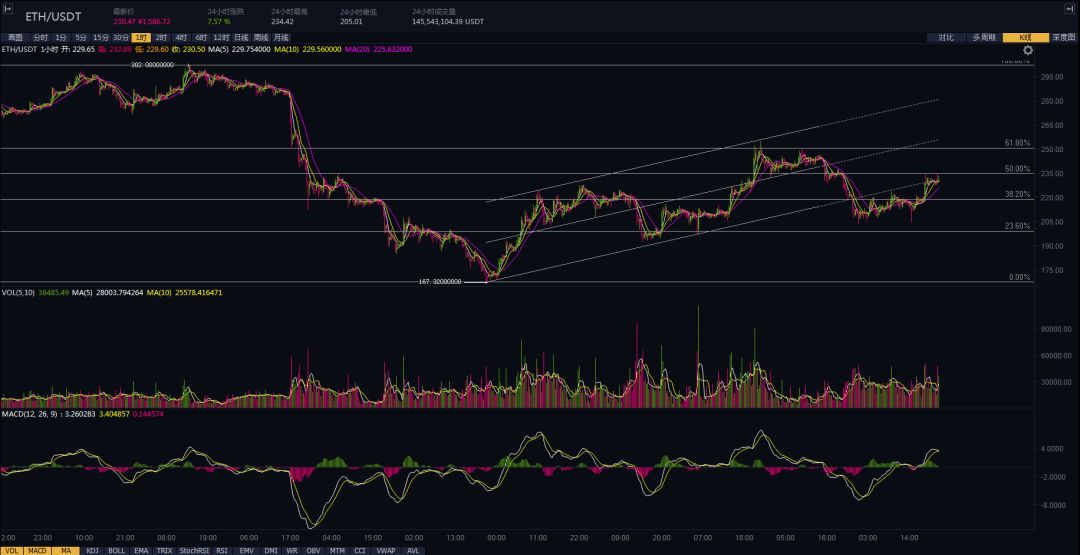Turn on the DMI indicator
The image size is (1080, 555).
click(271, 551)
